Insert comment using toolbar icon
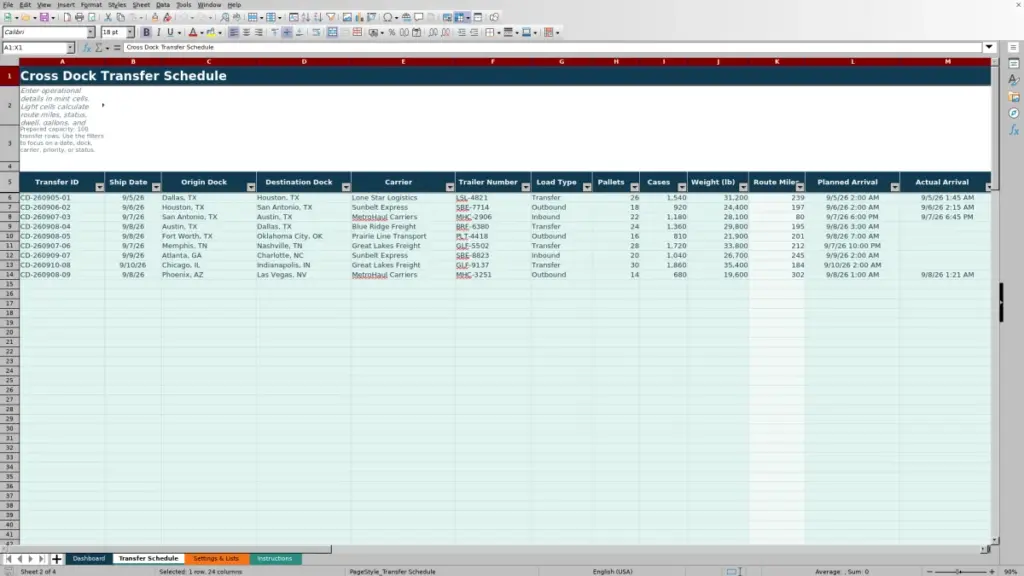Image resolution: width=1024 pixels, height=576 pixels. 419,18
